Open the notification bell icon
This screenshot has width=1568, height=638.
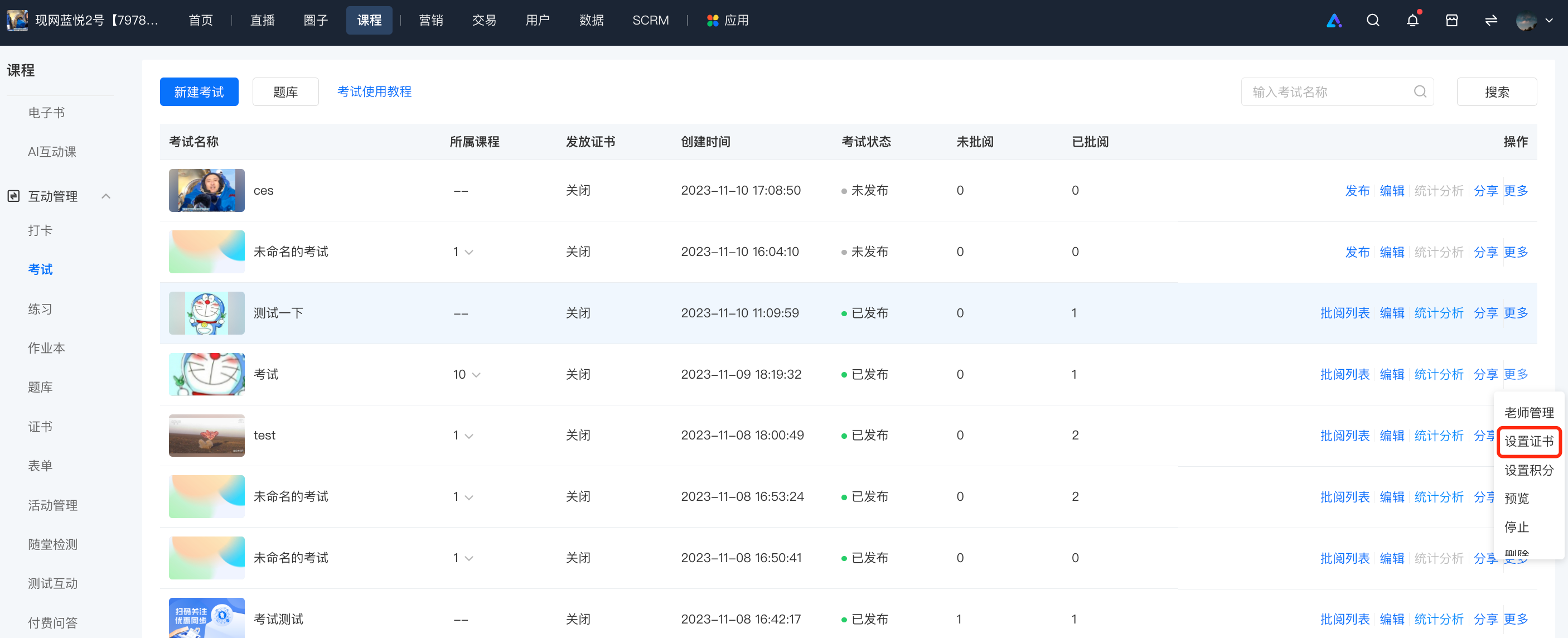[x=1412, y=21]
